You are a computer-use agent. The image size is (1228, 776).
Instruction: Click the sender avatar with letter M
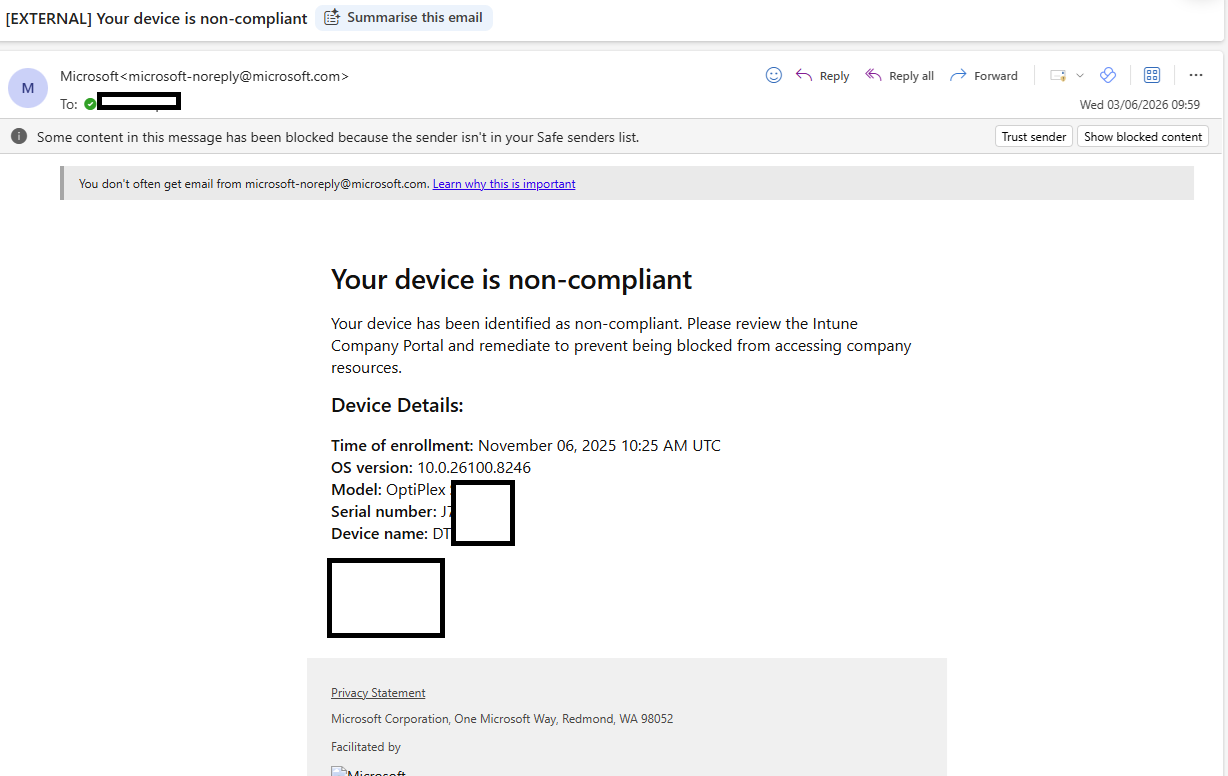(28, 88)
